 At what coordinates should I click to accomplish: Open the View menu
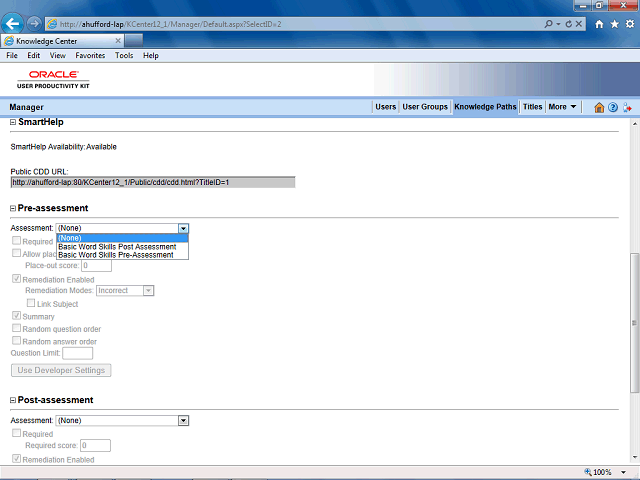coord(58,56)
